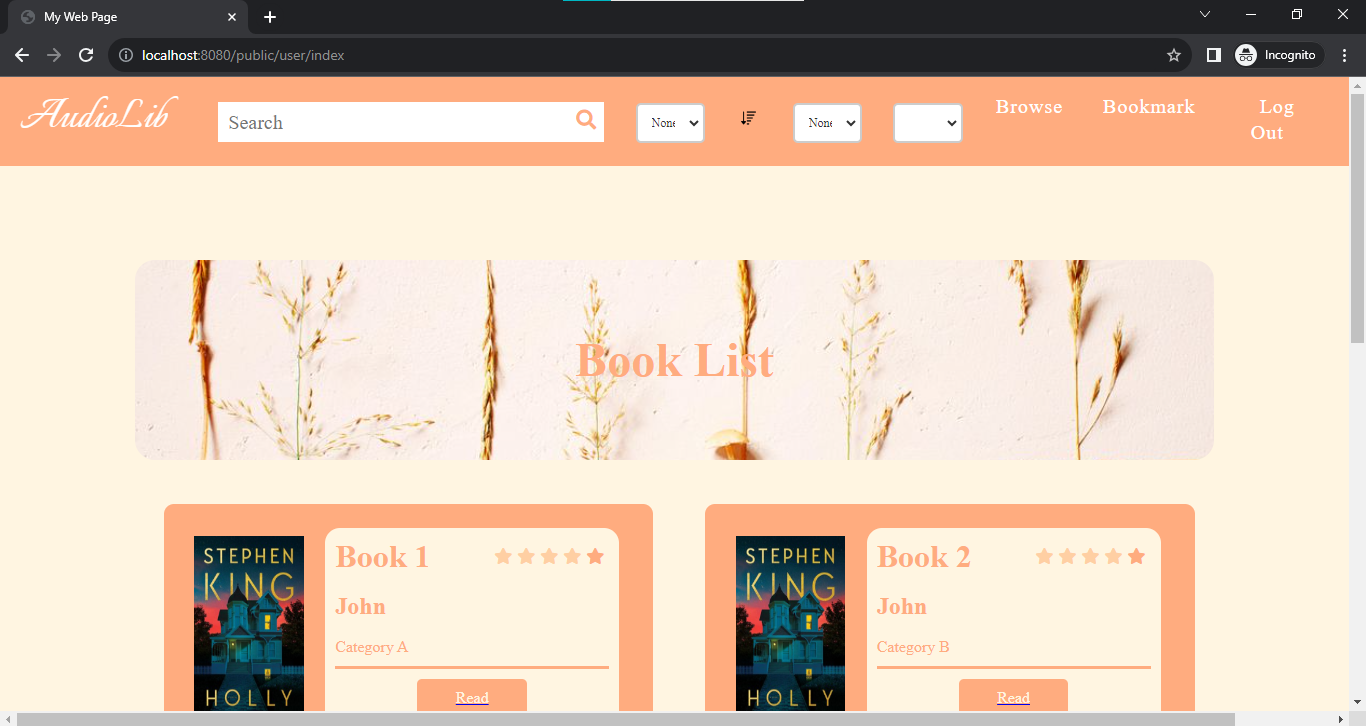Click Read button for Book 2
The width and height of the screenshot is (1366, 726).
(x=1013, y=696)
